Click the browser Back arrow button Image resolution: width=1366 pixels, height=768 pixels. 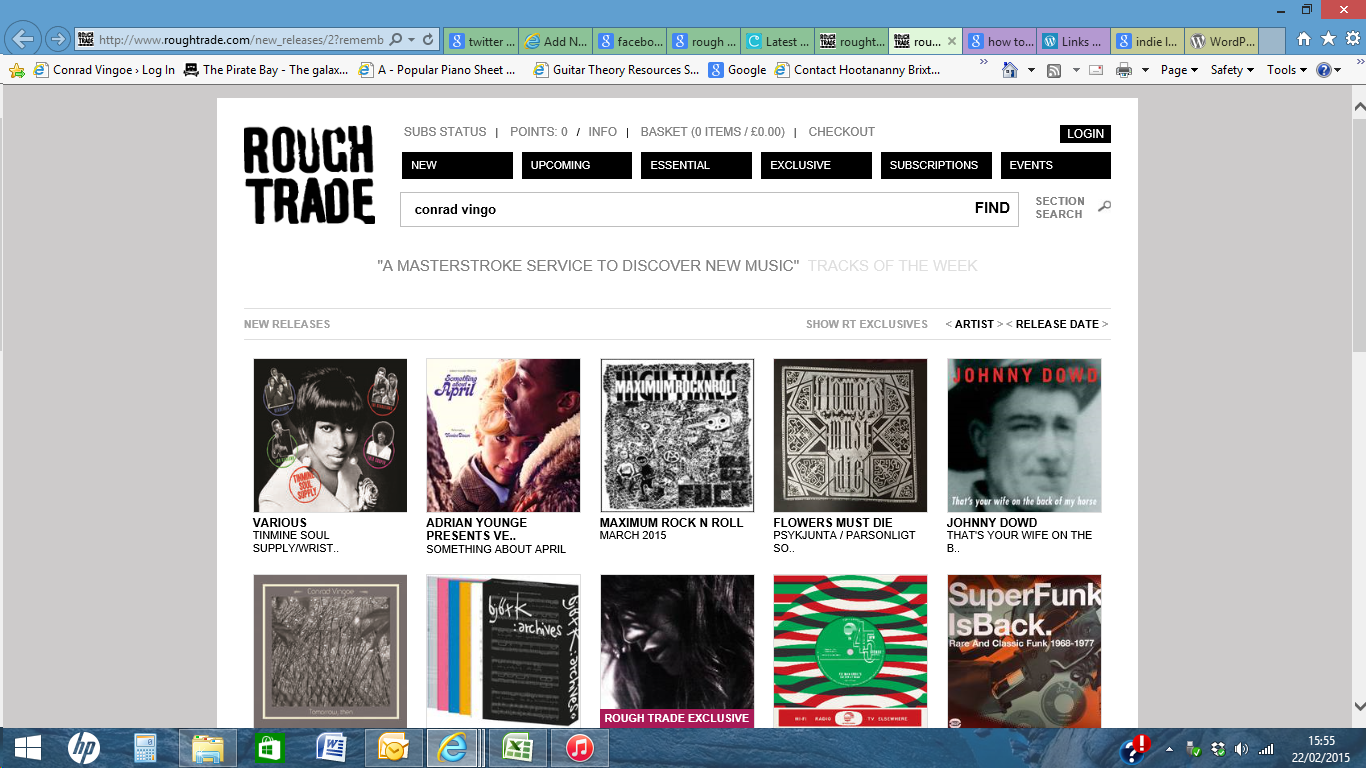coord(23,40)
